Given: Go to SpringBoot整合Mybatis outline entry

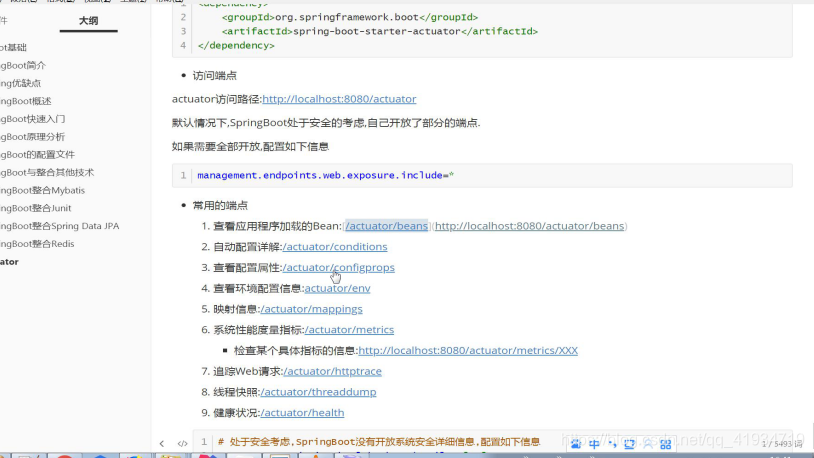Looking at the screenshot, I should pos(43,190).
